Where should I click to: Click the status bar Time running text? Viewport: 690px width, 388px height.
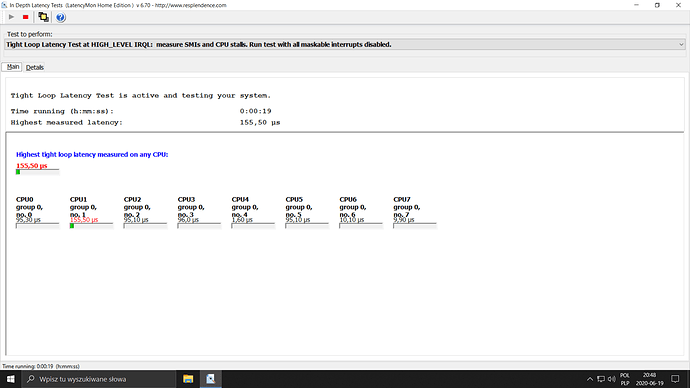point(41,366)
